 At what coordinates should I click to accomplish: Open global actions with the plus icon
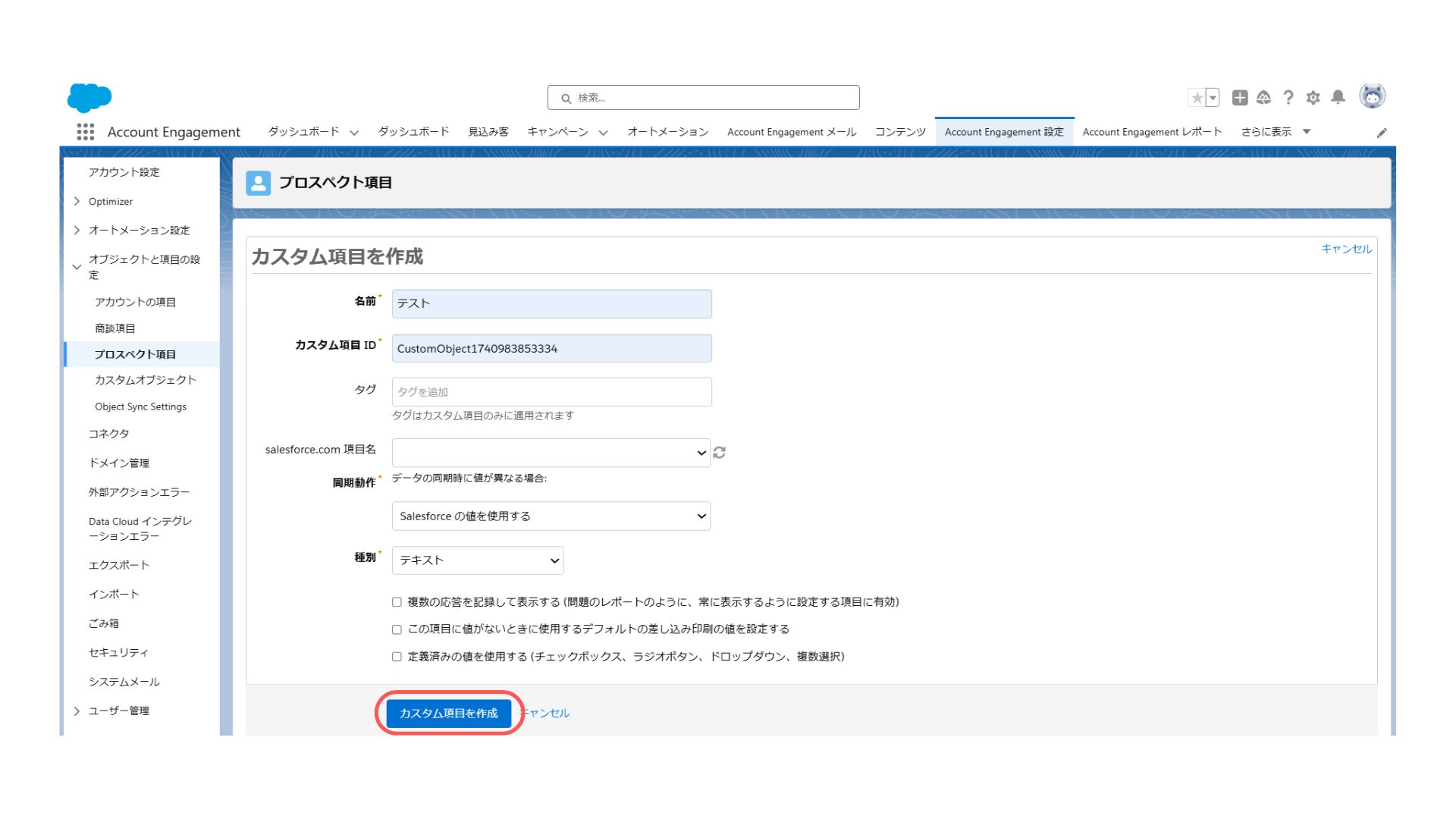click(x=1239, y=97)
